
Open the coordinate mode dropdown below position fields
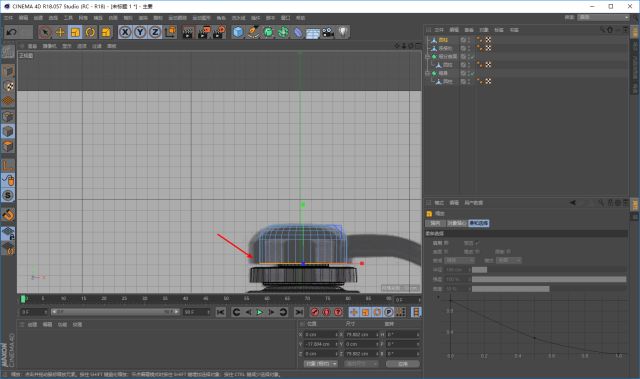321,363
